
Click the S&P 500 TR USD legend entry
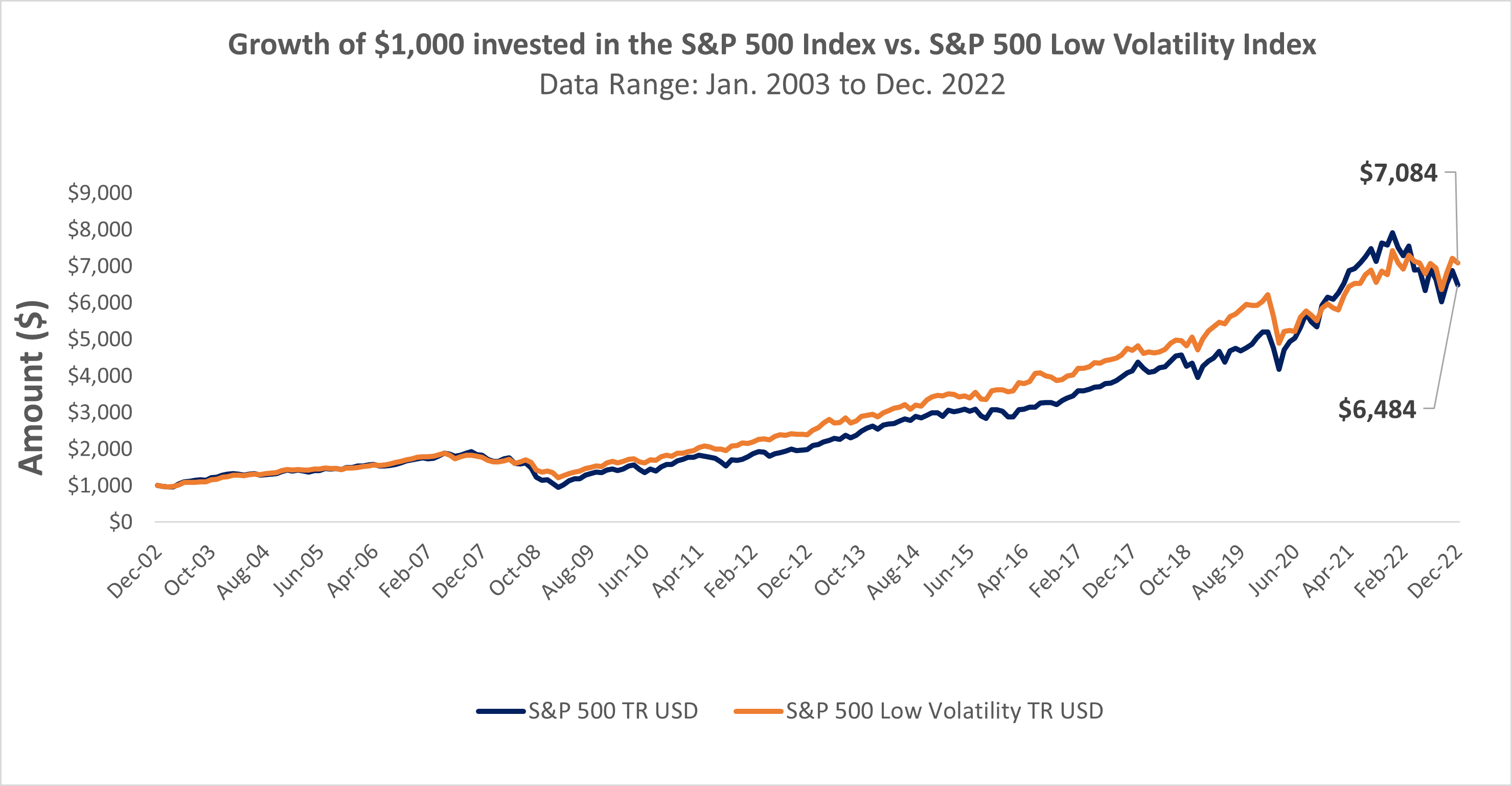(612, 711)
